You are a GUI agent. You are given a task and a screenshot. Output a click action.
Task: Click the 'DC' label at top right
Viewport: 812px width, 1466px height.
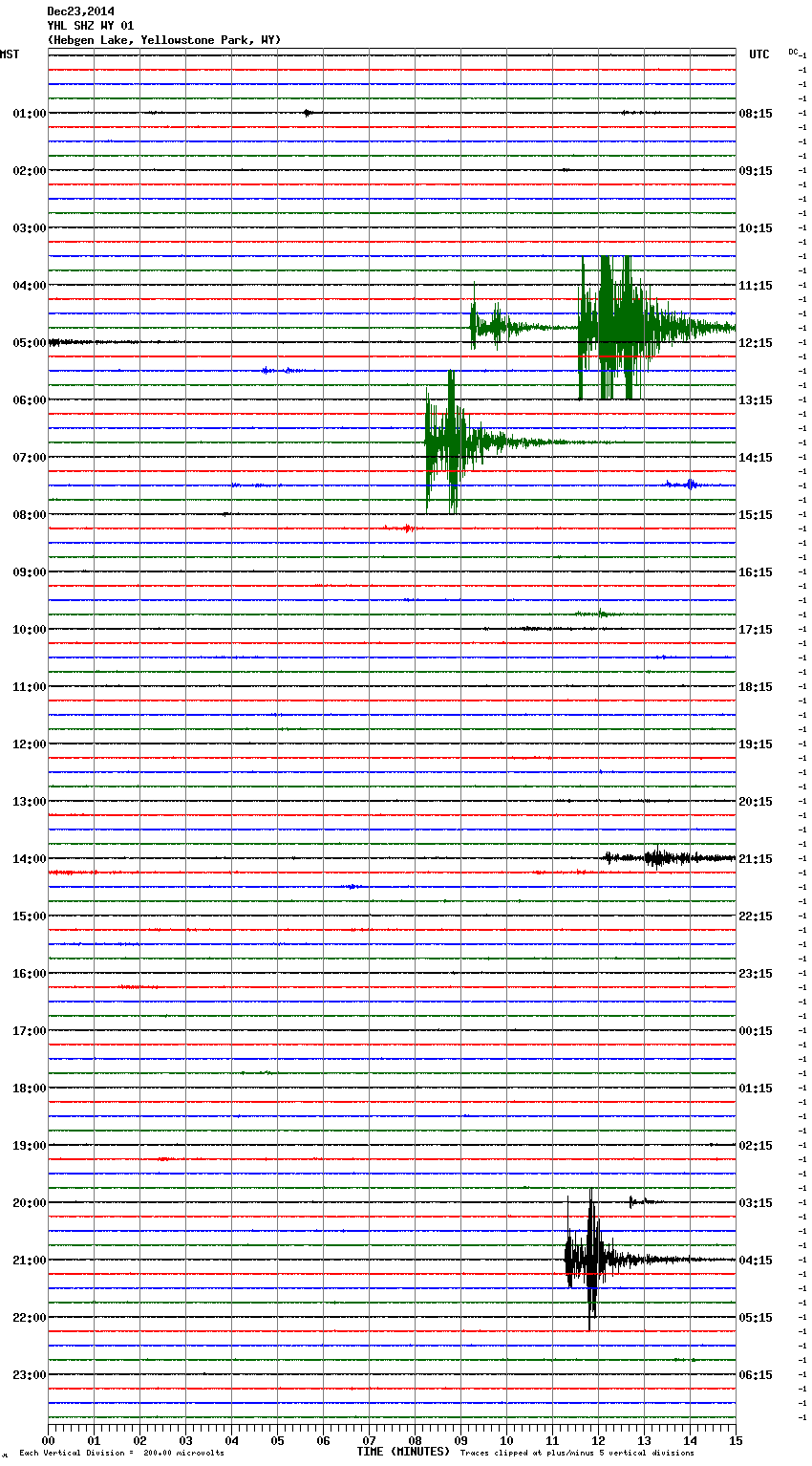point(793,52)
